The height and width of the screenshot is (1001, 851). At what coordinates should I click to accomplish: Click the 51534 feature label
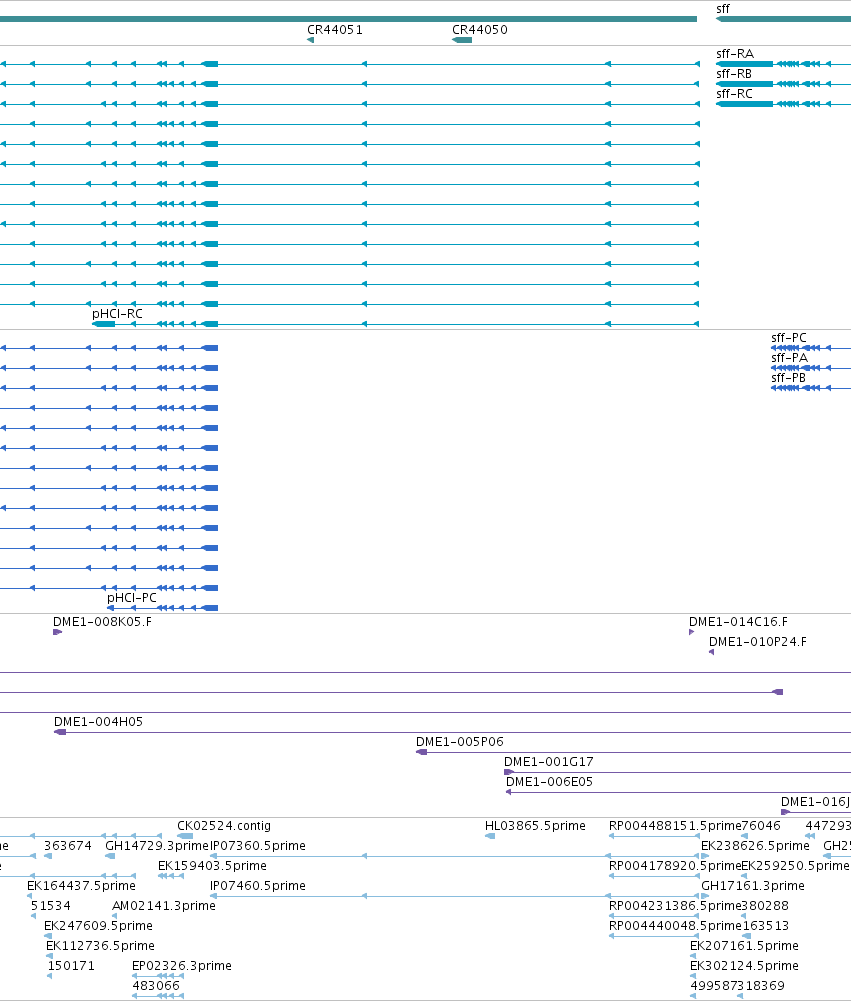click(x=50, y=905)
